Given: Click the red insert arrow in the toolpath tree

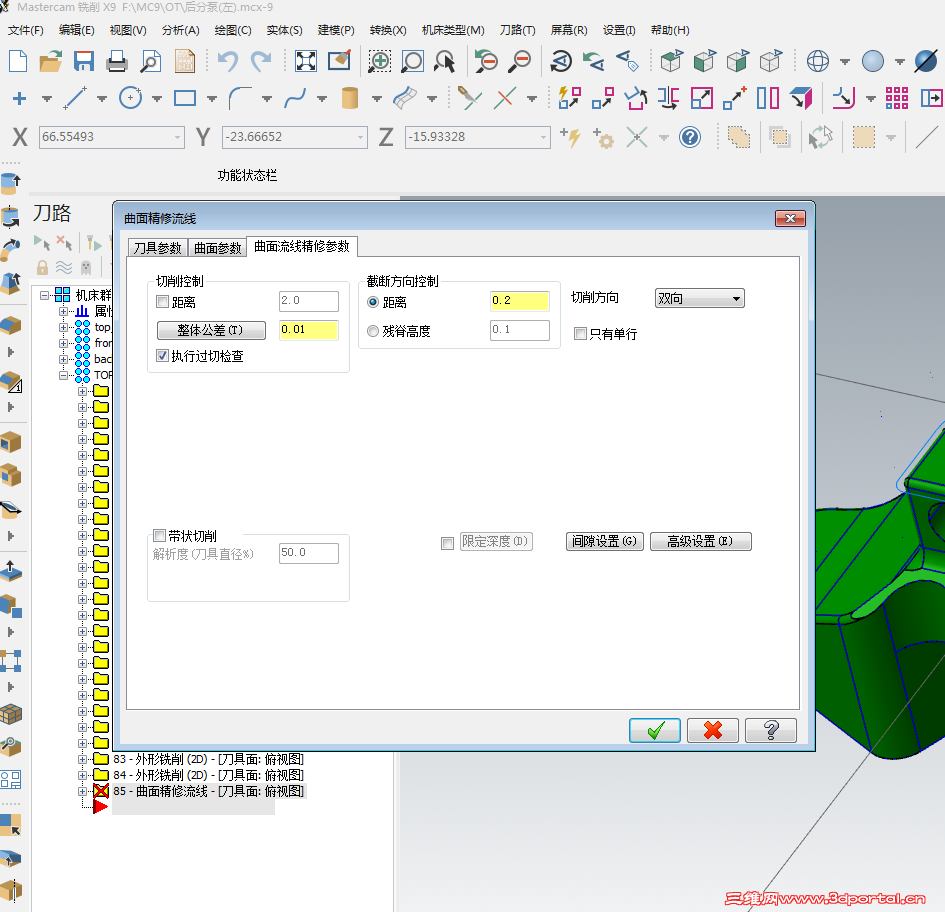Looking at the screenshot, I should tap(100, 807).
